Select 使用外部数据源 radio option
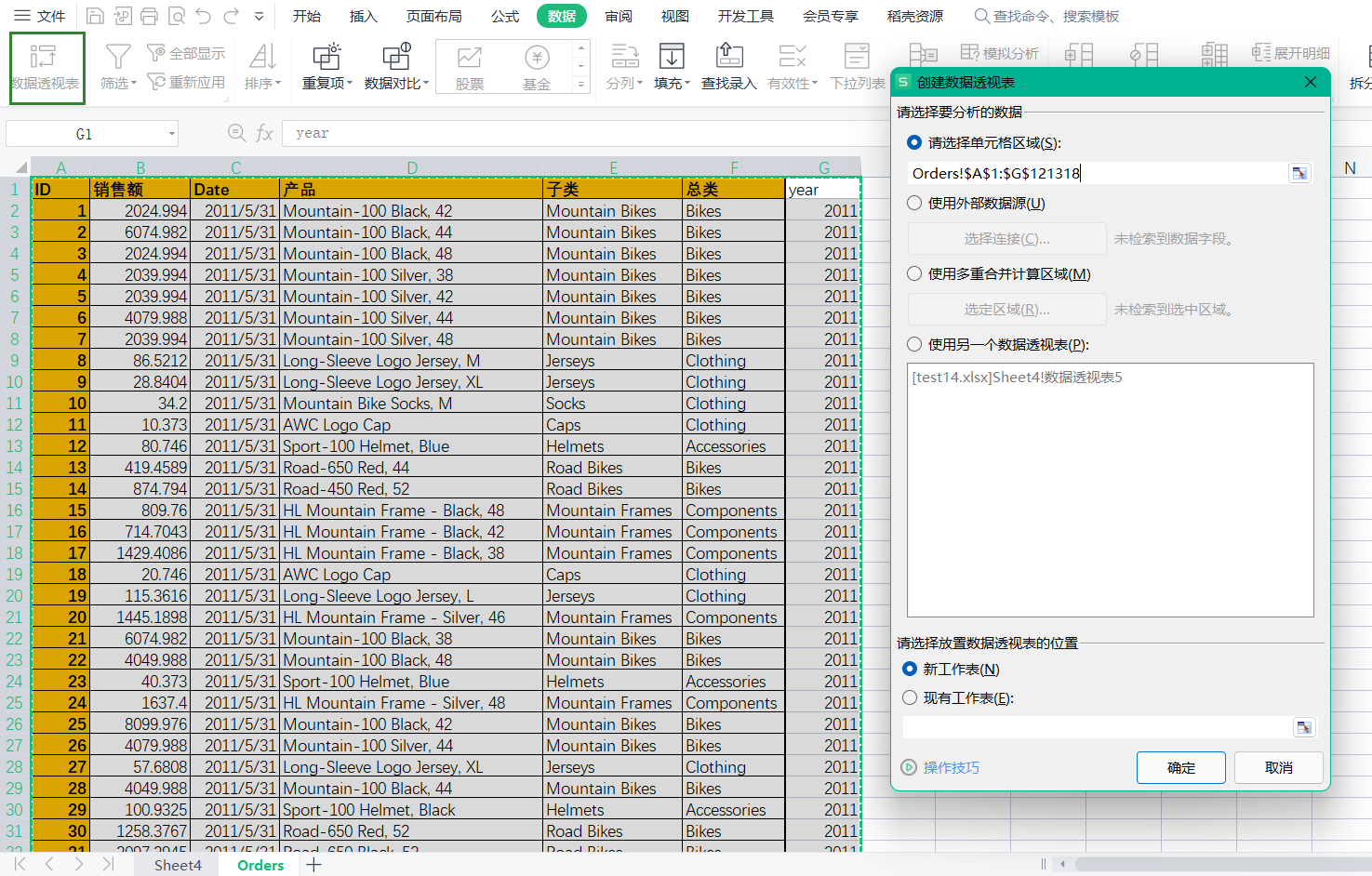 [914, 203]
